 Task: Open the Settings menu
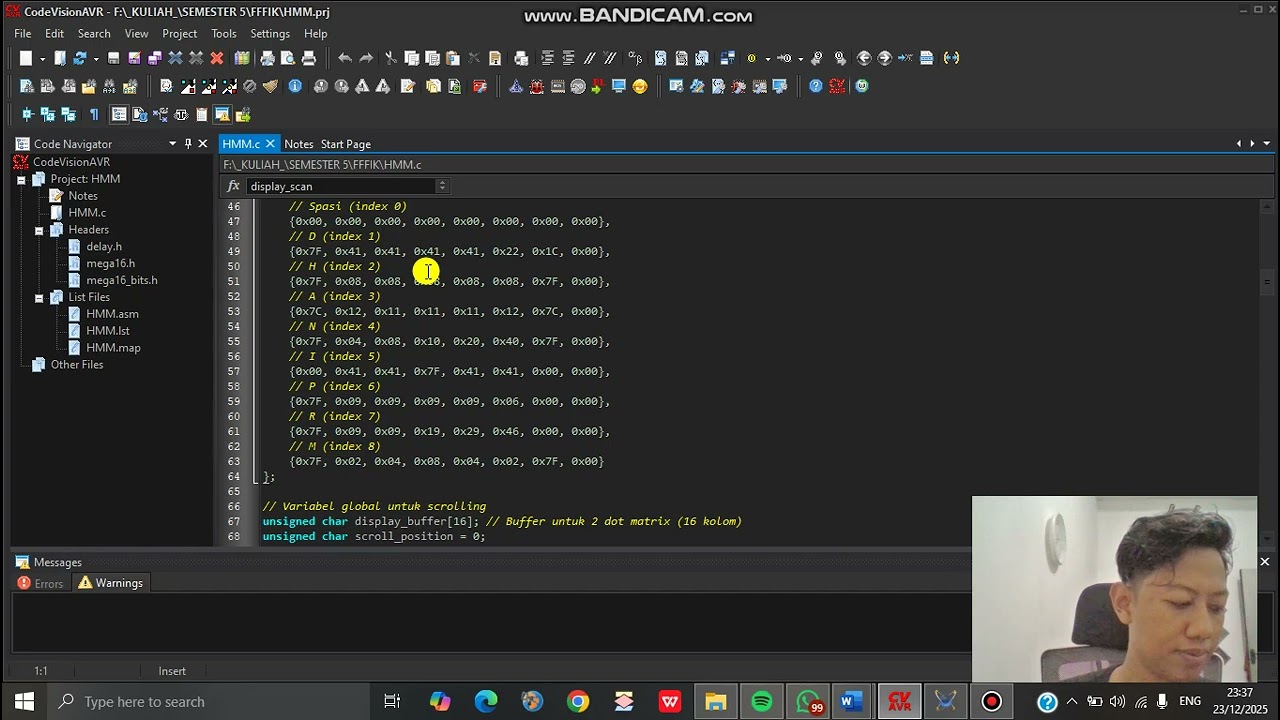point(270,33)
